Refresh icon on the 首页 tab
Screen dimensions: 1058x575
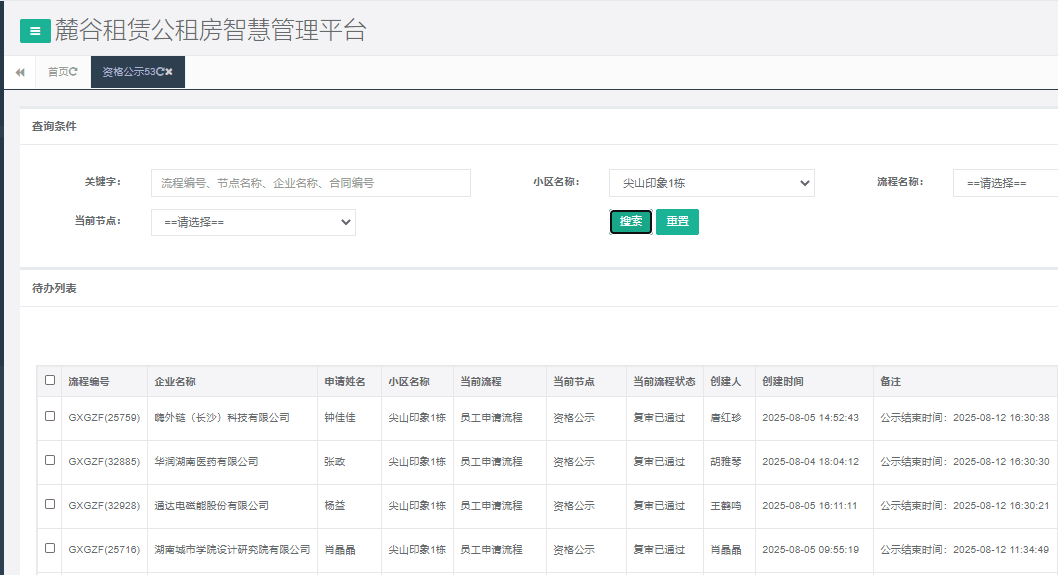(74, 72)
